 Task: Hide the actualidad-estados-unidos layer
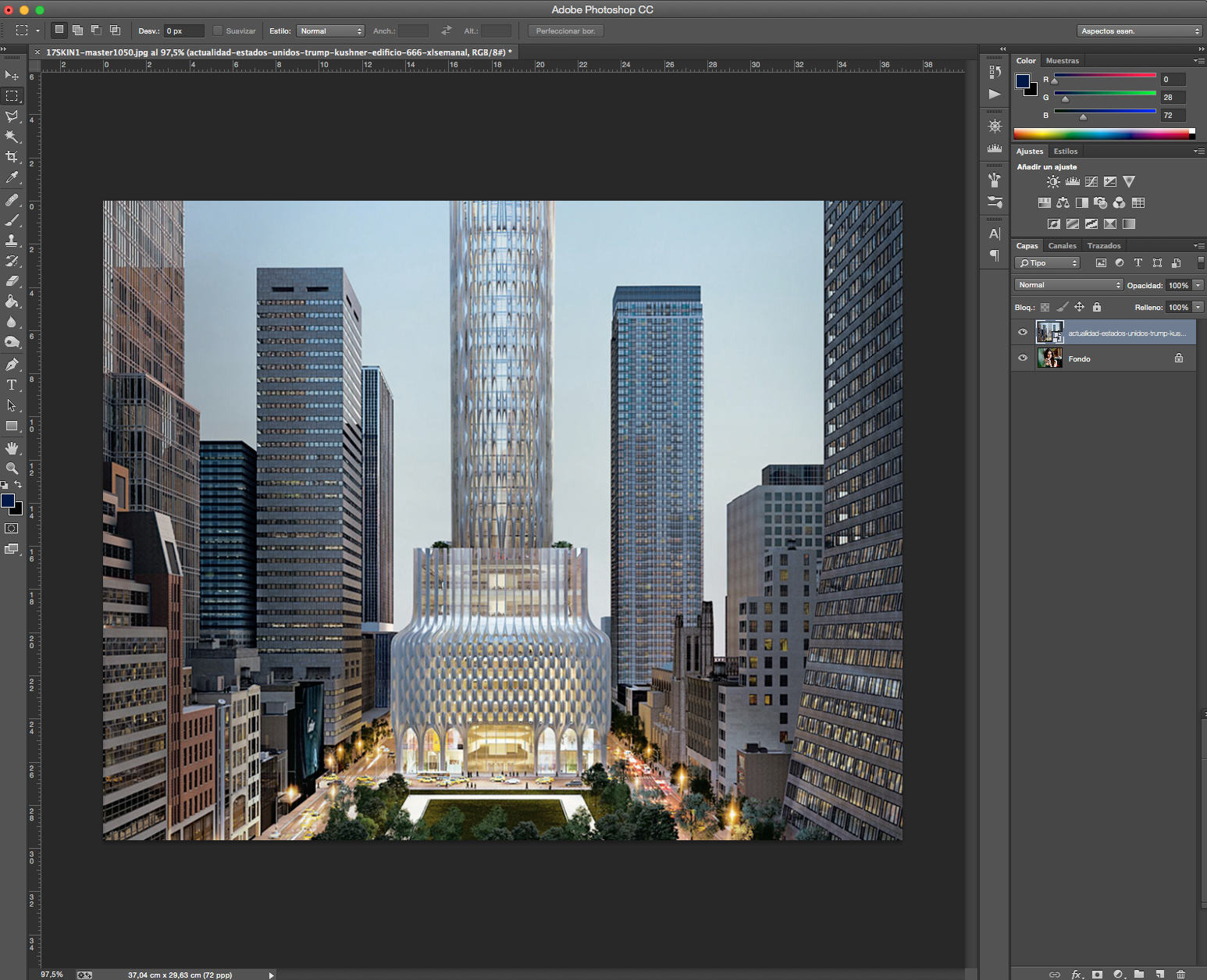pyautogui.click(x=1023, y=333)
